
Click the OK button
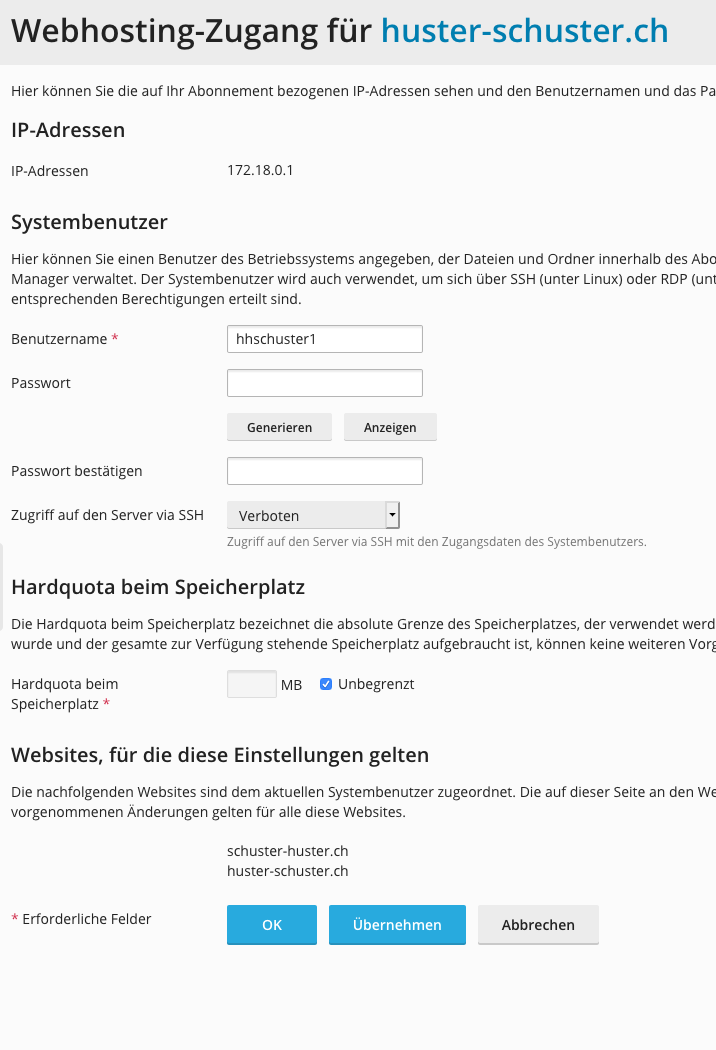pyautogui.click(x=272, y=925)
